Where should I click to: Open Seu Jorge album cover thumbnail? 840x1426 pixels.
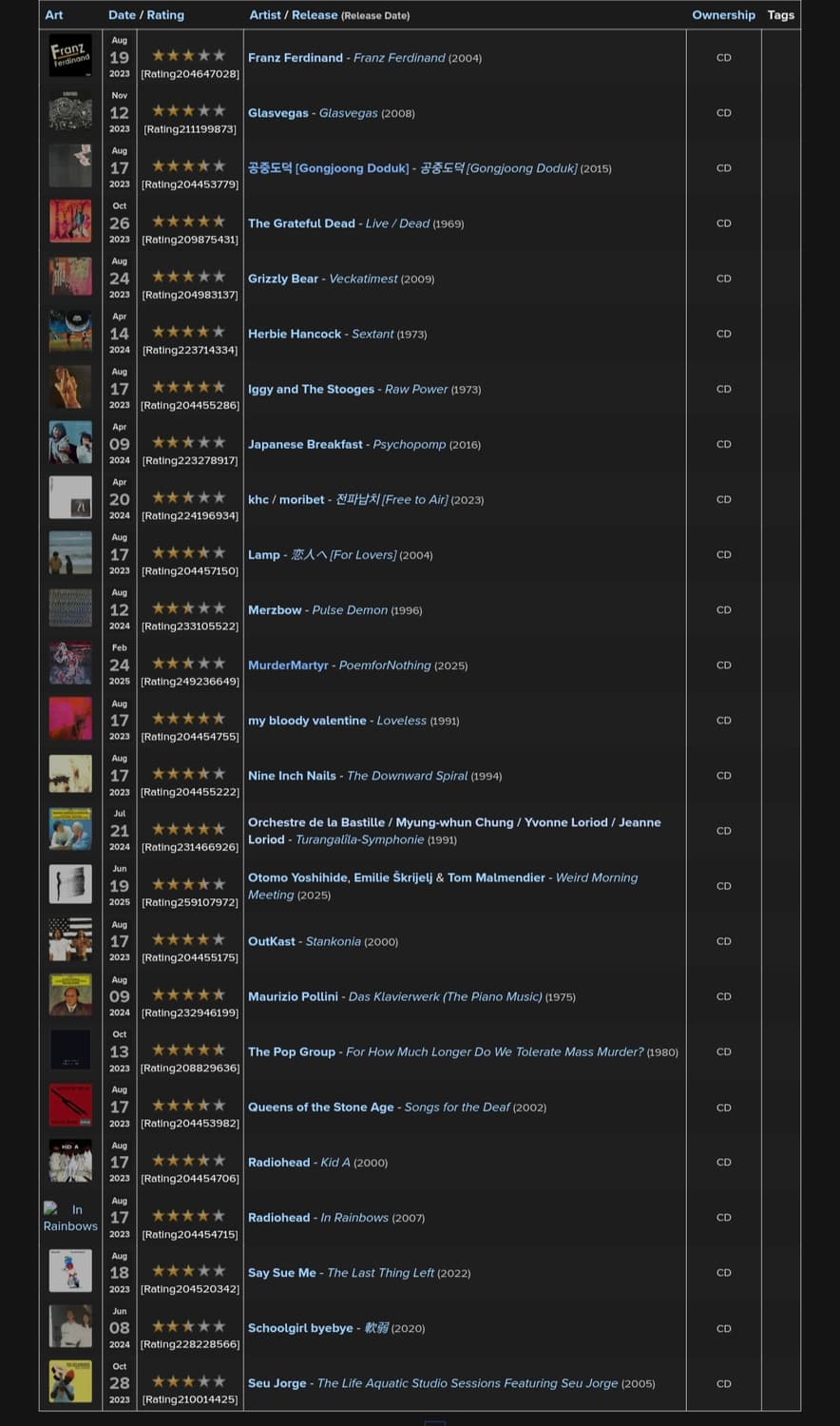[x=70, y=1381]
